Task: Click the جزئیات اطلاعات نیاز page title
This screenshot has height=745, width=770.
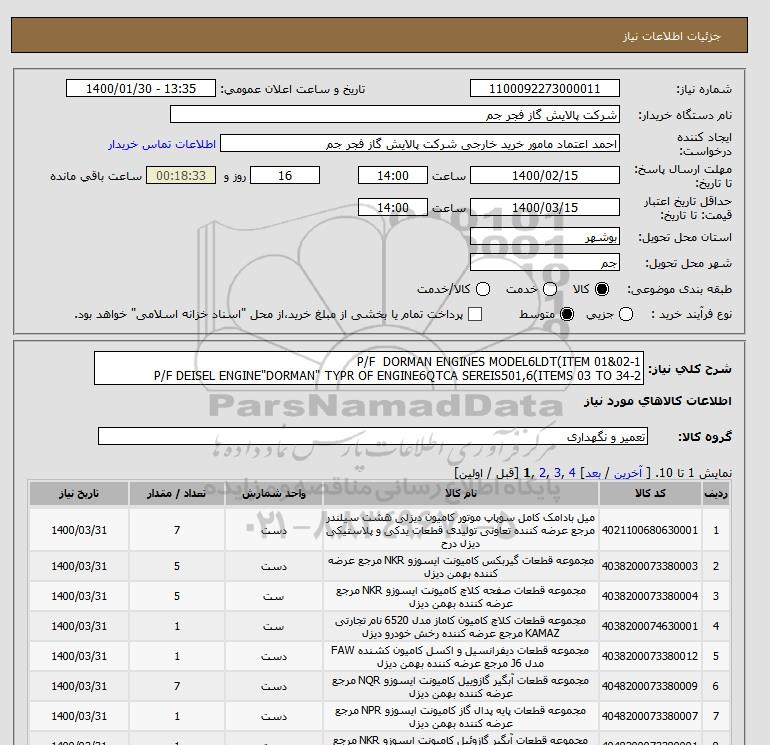Action: tap(671, 36)
